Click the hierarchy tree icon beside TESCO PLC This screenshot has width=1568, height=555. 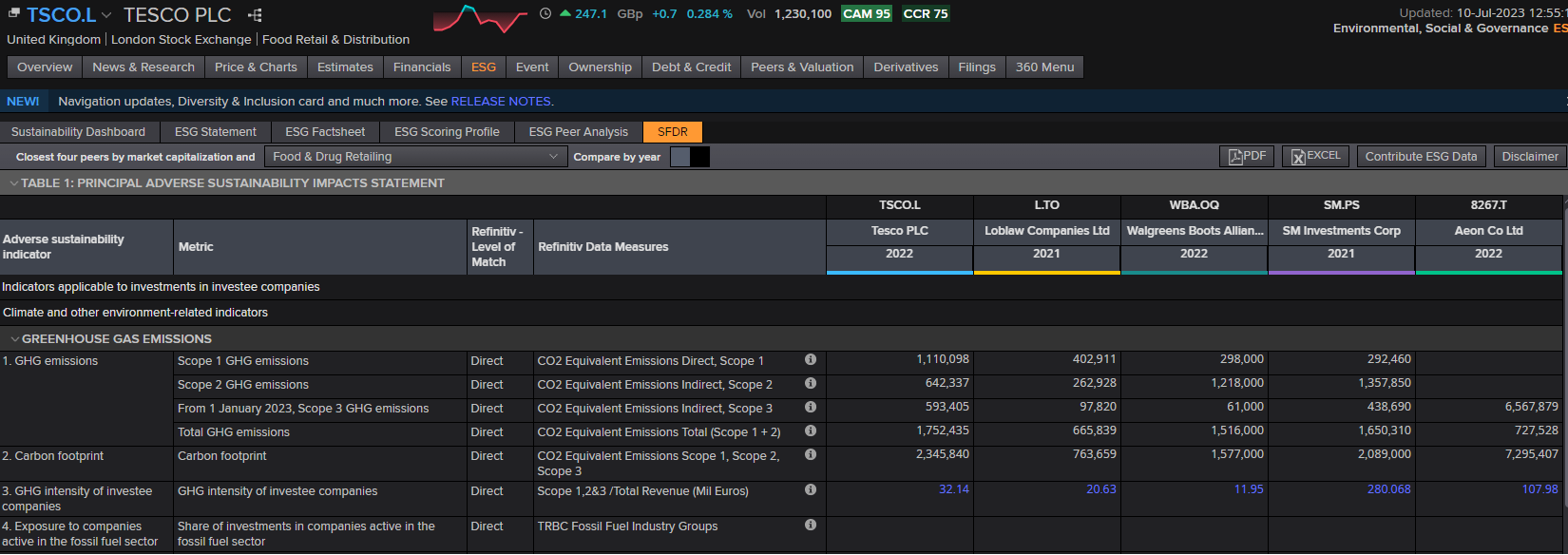(x=255, y=15)
